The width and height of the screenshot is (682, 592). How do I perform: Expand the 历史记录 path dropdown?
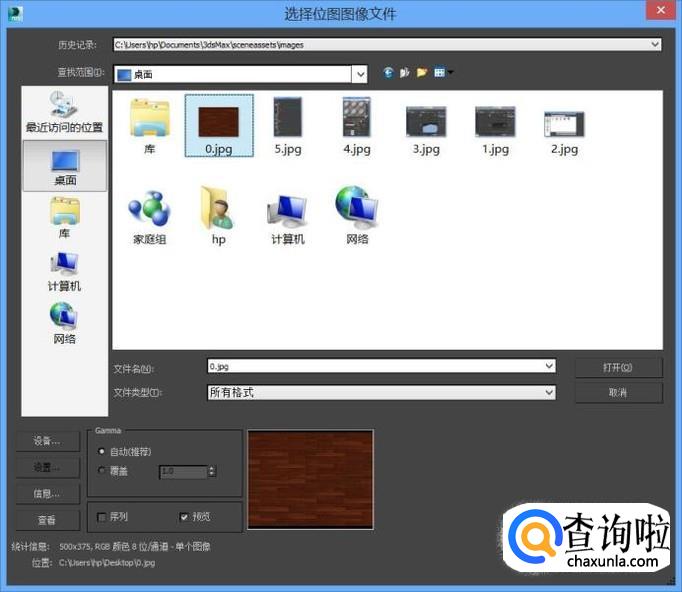click(655, 44)
